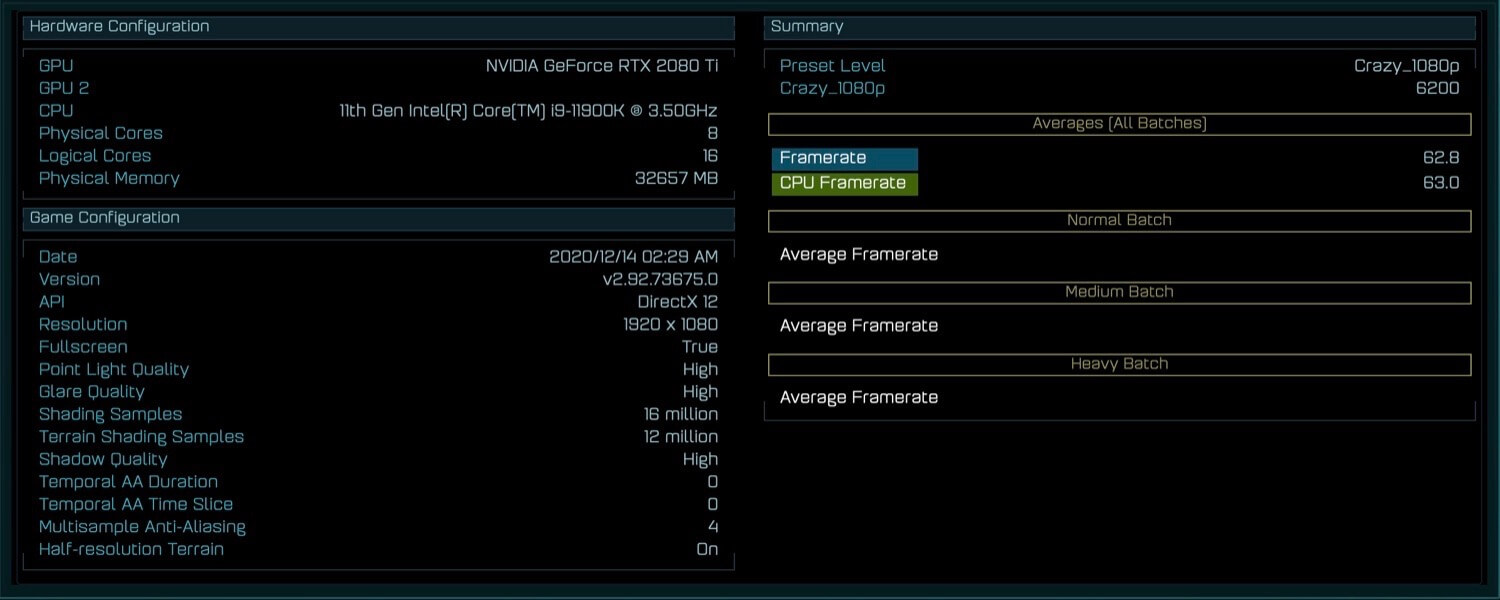Screen dimensions: 1500x600
Task: Click the Temporal AA Time Slice label
Action: pyautogui.click(x=136, y=504)
